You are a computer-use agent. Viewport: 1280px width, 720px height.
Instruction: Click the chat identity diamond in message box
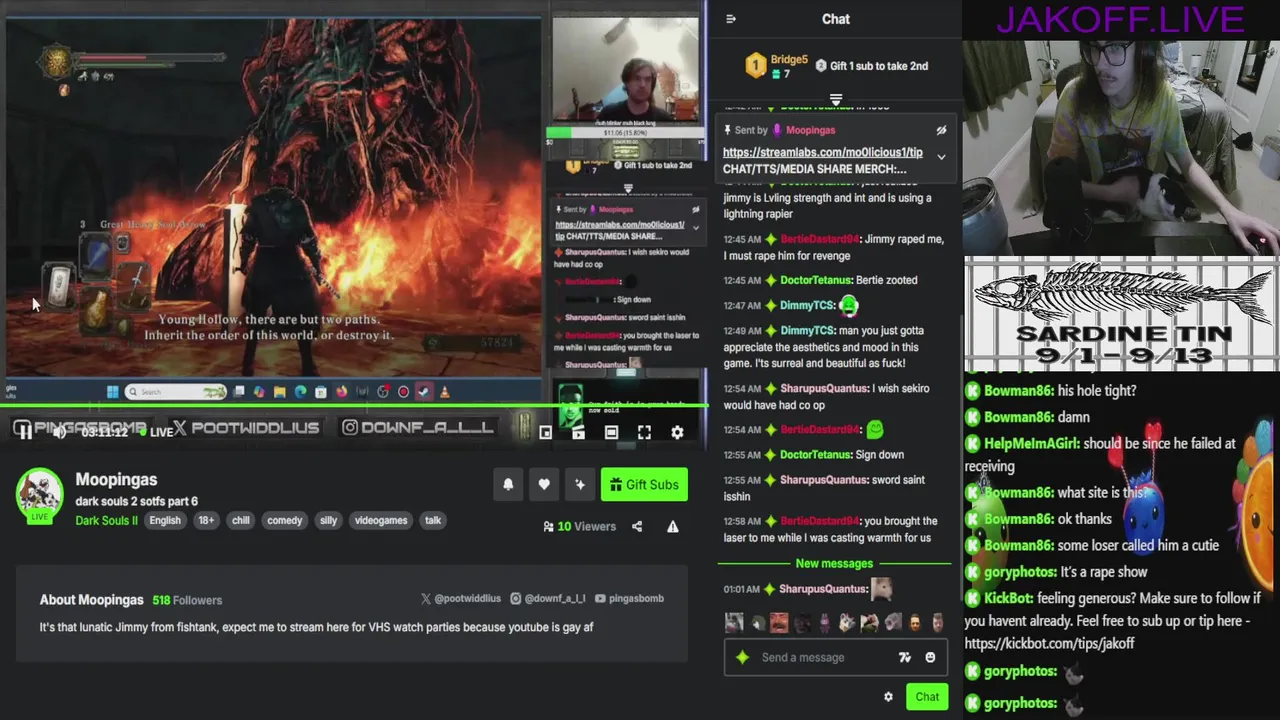click(x=742, y=657)
